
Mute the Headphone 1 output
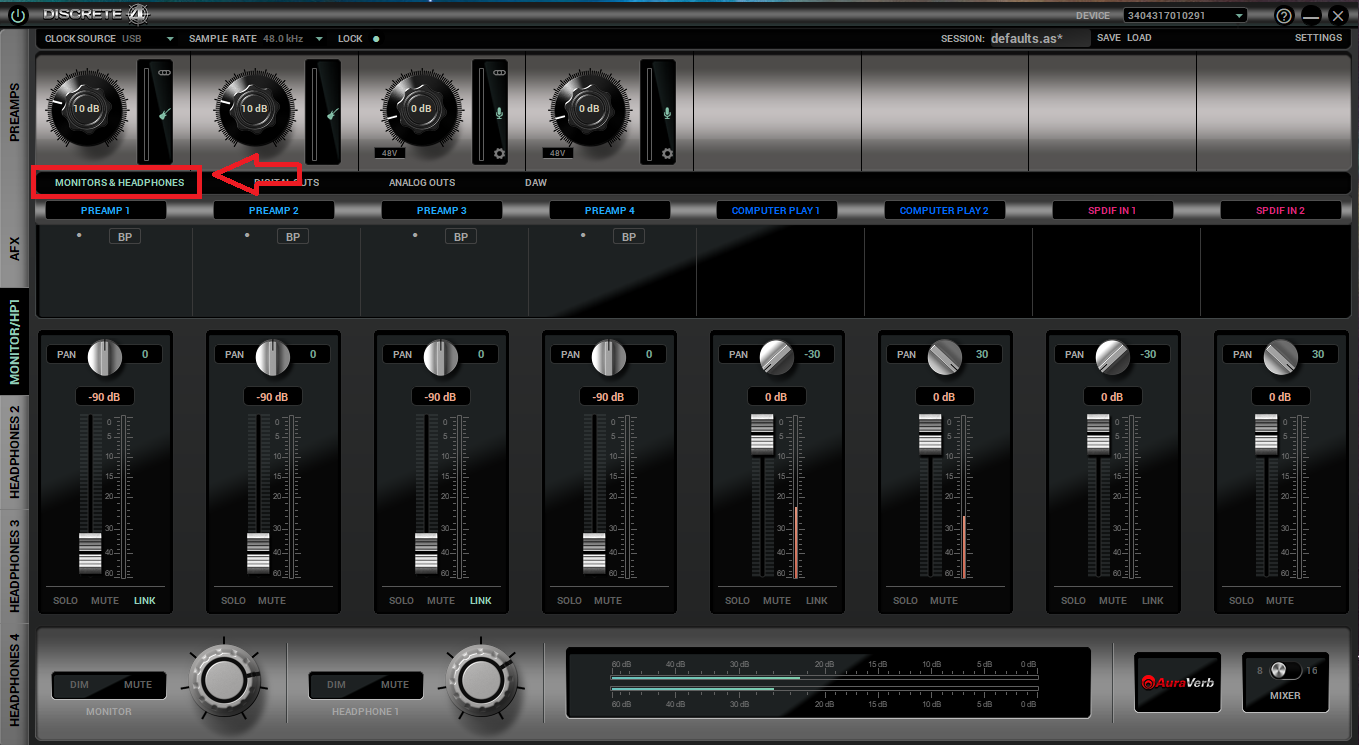395,685
